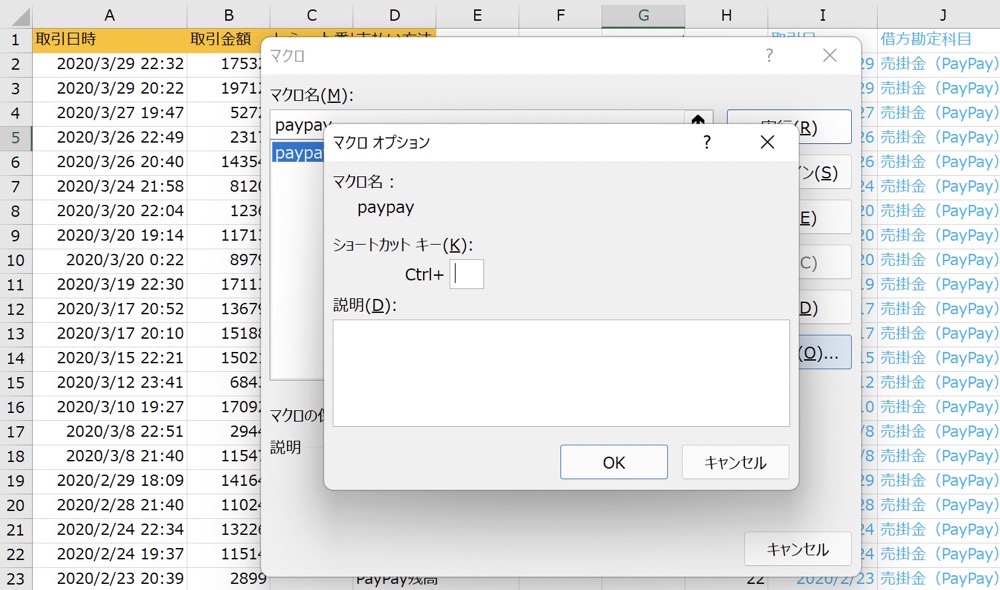Click the Options (O)... button in Macro dialog
The height and width of the screenshot is (590, 1000).
click(824, 353)
